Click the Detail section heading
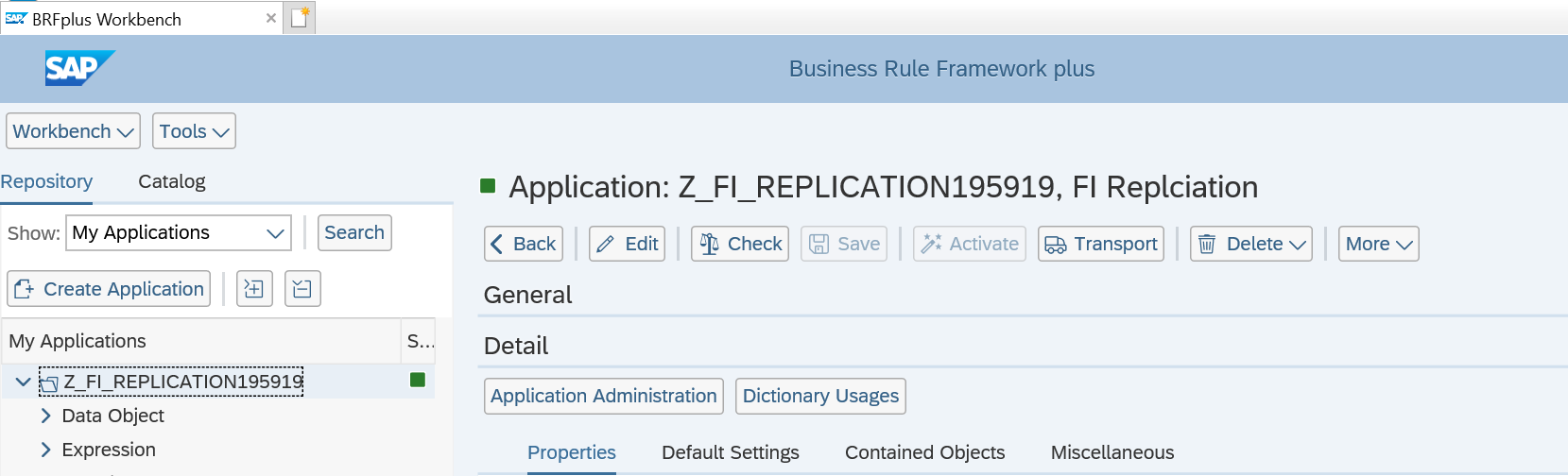Screen dimensions: 1568x476 (516, 346)
